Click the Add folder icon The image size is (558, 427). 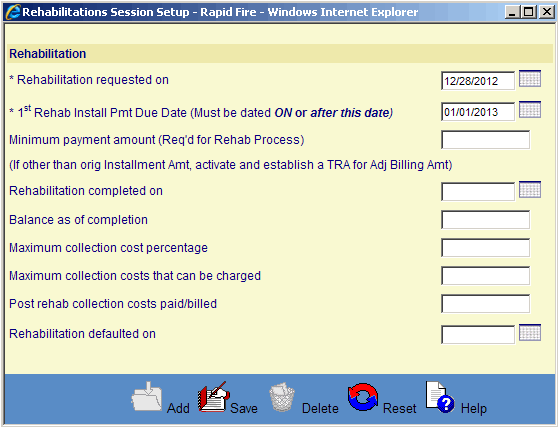click(x=147, y=397)
